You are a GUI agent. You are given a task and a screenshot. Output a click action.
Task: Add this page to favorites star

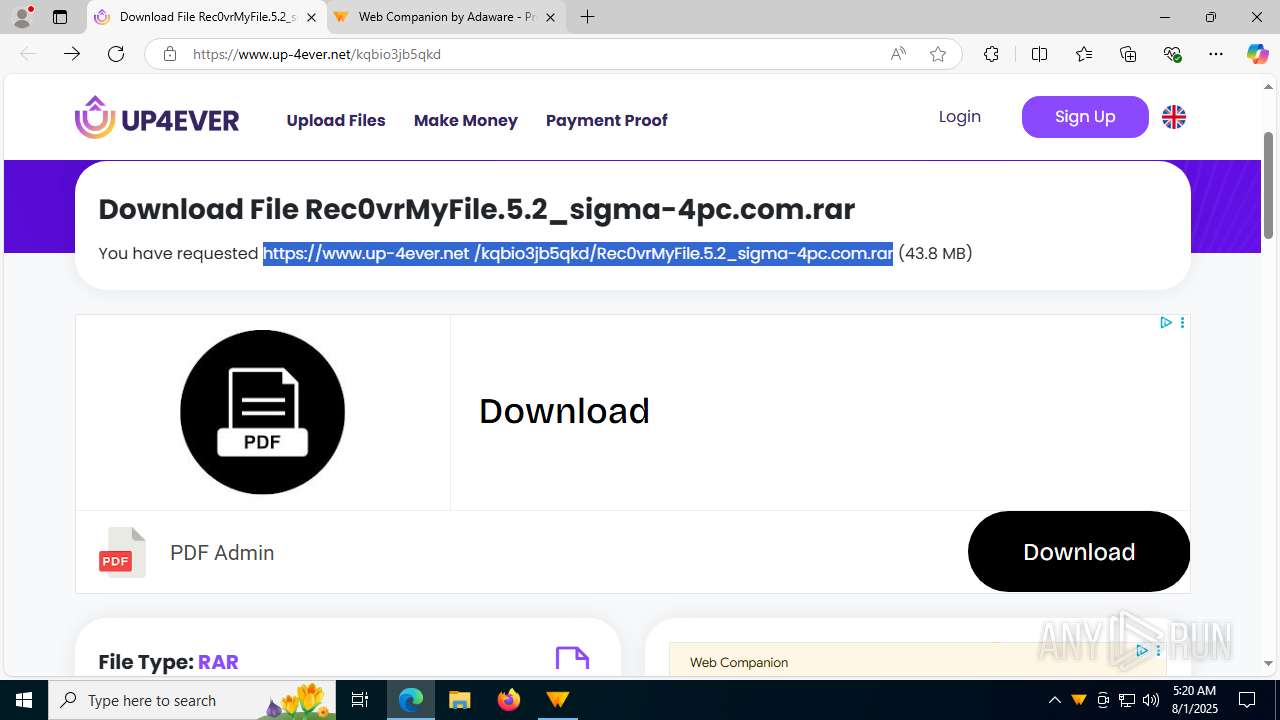tap(938, 54)
